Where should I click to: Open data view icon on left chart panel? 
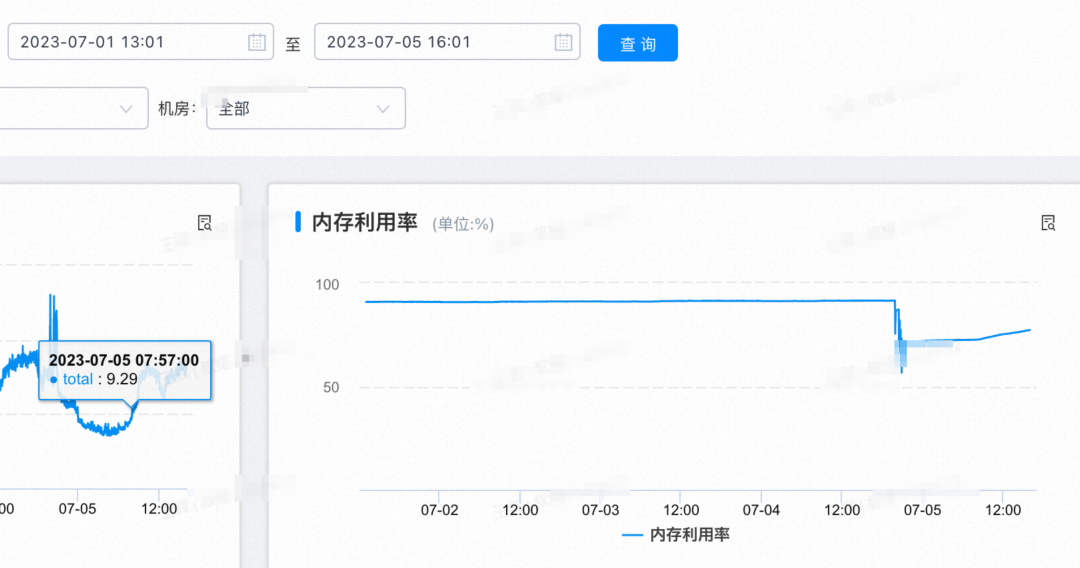pos(204,223)
